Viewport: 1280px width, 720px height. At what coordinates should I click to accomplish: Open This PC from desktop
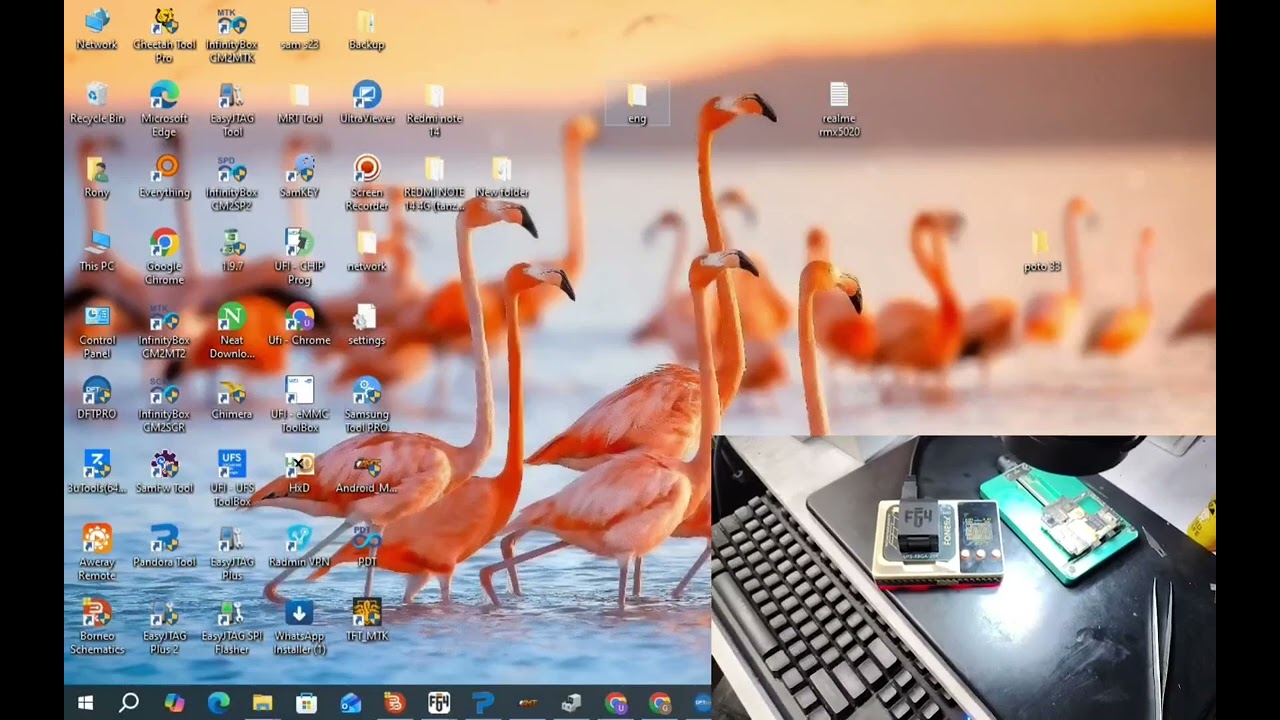tap(97, 251)
